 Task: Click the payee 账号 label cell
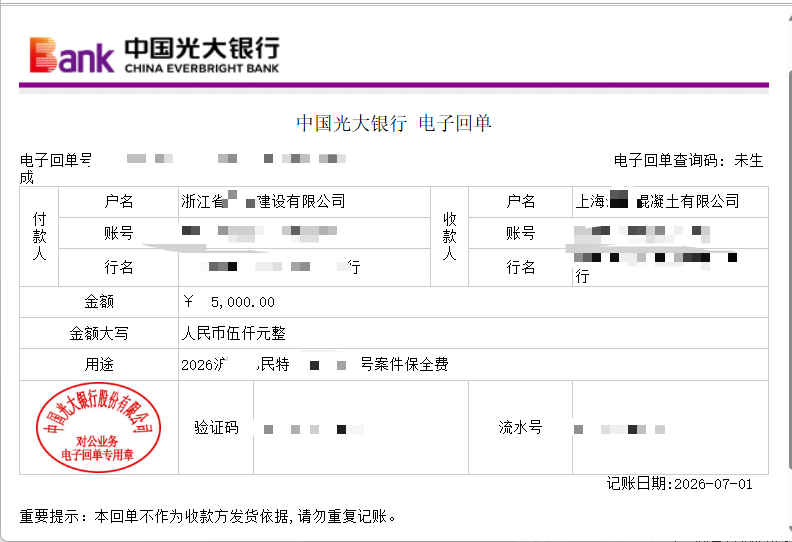coord(521,233)
